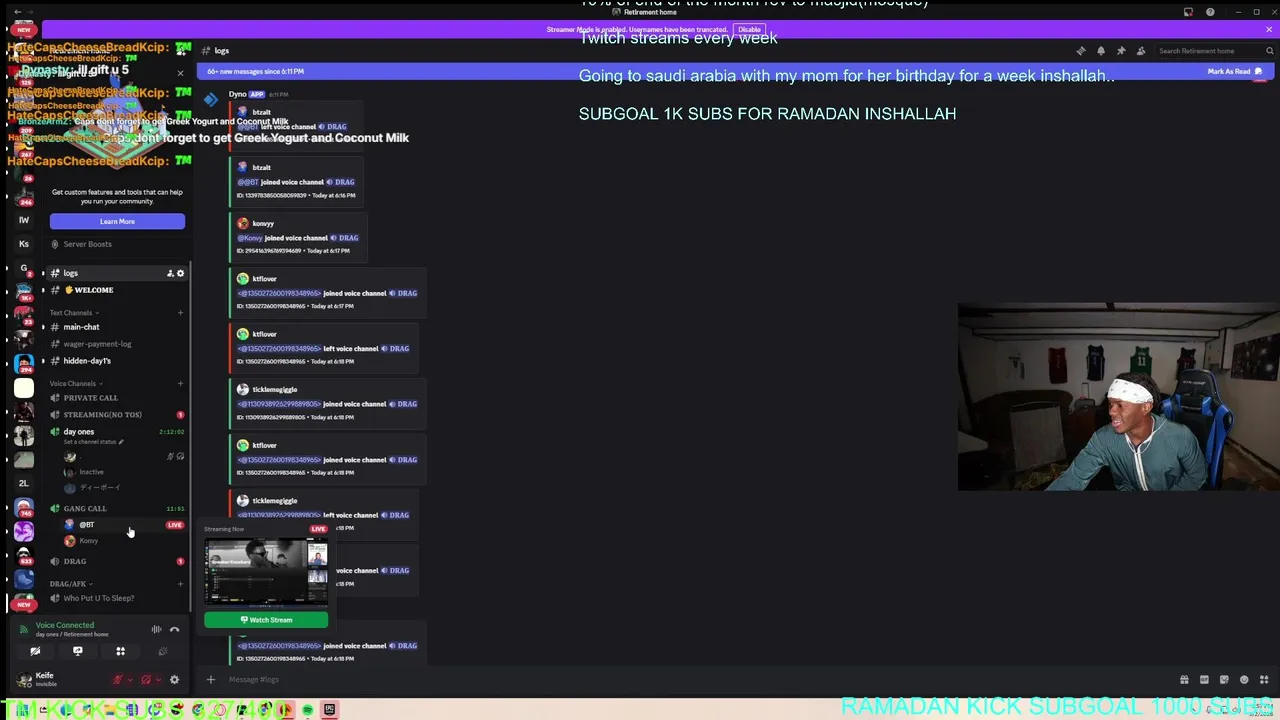Join the PRIVATE CALL voice channel
The width and height of the screenshot is (1280, 720).
point(115,398)
